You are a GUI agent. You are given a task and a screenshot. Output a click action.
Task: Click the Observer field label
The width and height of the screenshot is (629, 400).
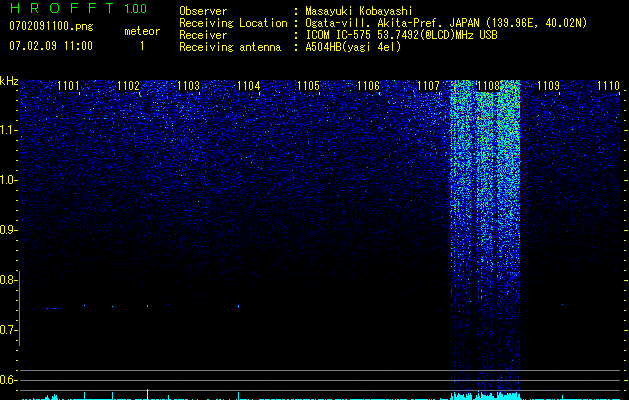click(203, 11)
